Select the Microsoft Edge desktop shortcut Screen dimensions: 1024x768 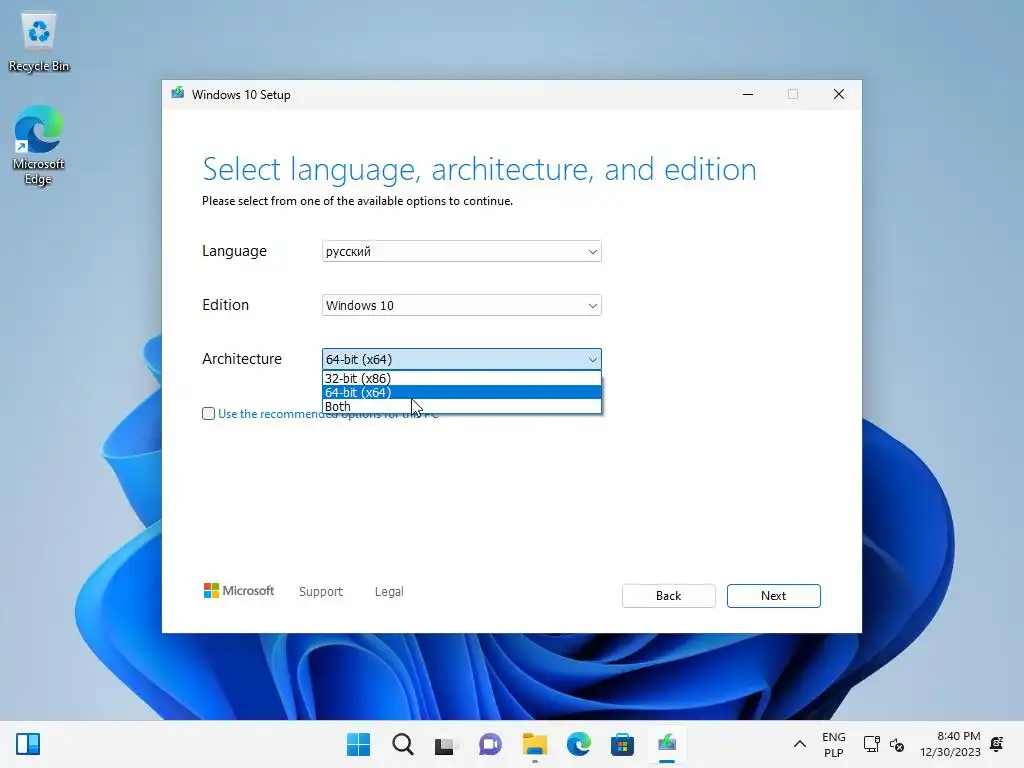(39, 145)
